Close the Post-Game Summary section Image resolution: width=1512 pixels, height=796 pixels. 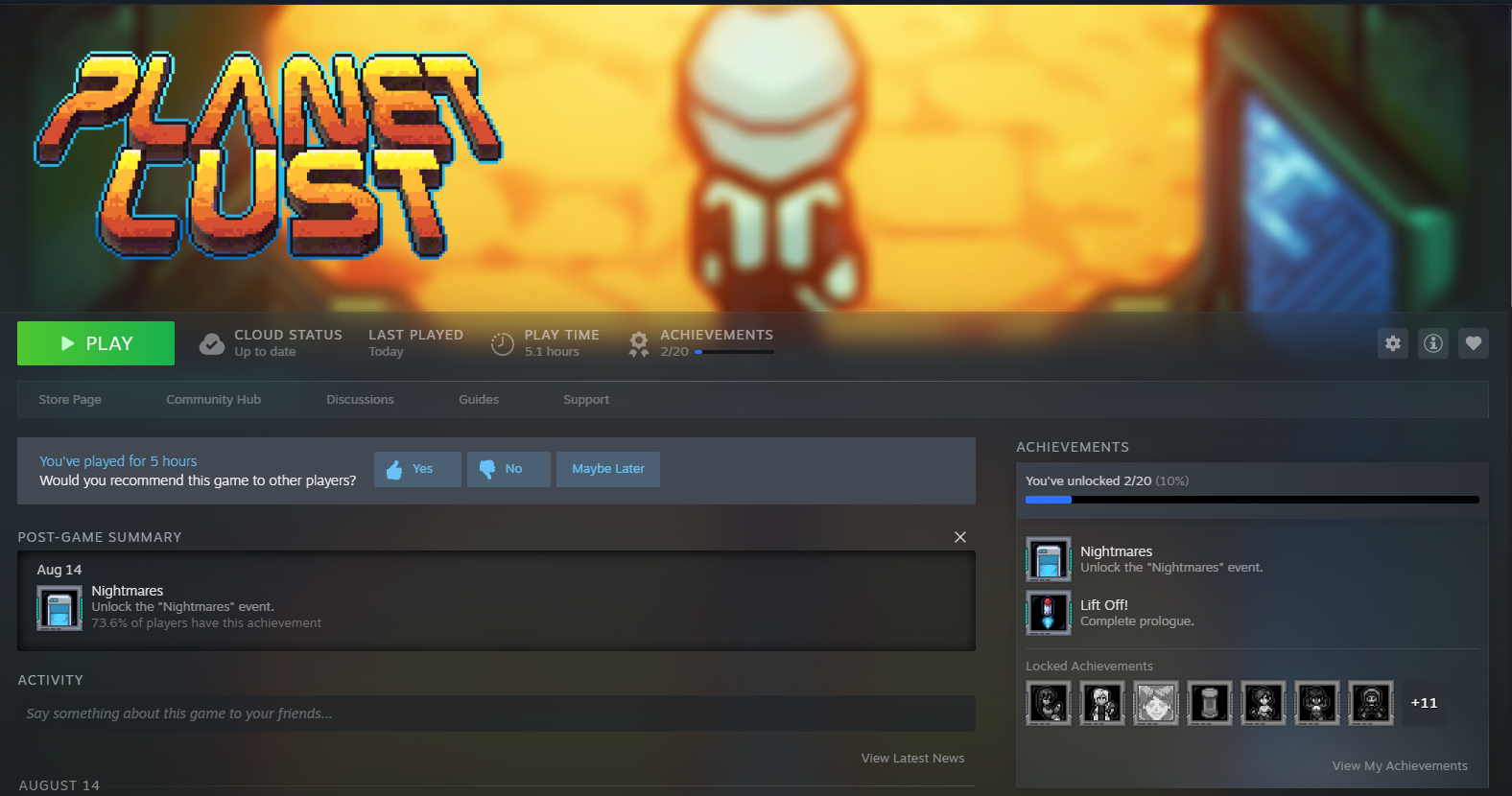click(x=960, y=537)
